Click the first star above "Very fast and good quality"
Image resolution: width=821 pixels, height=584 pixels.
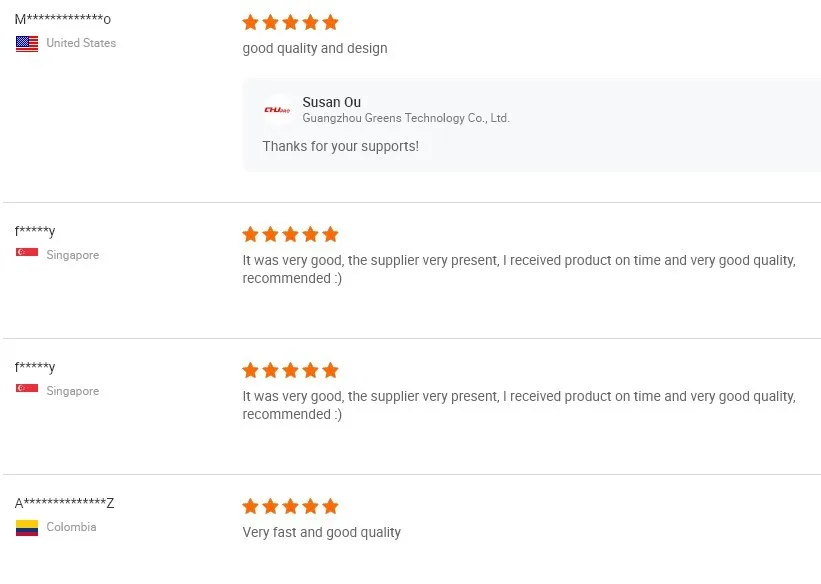tap(251, 506)
